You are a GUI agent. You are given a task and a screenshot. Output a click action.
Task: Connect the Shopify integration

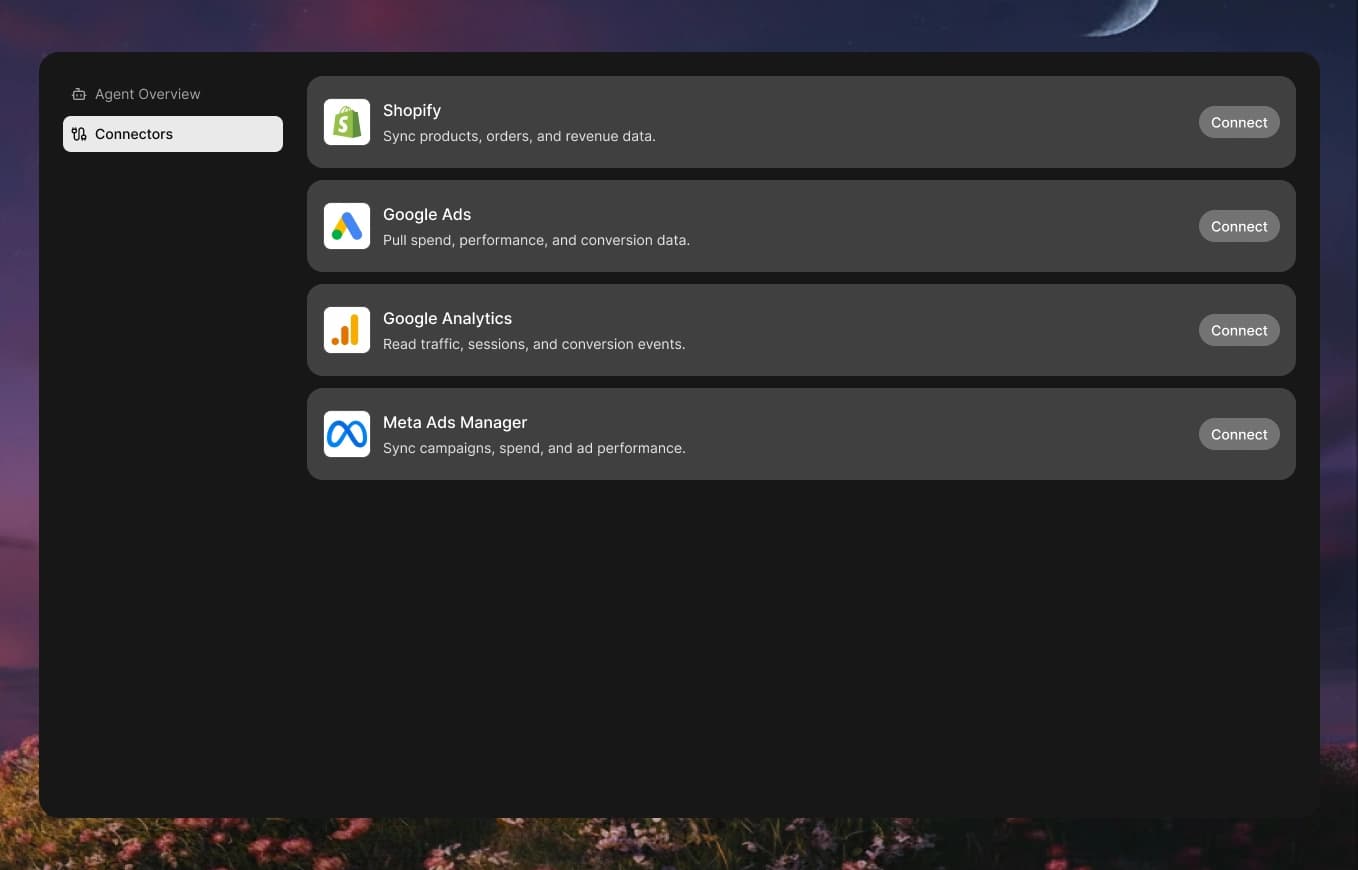click(x=1239, y=122)
